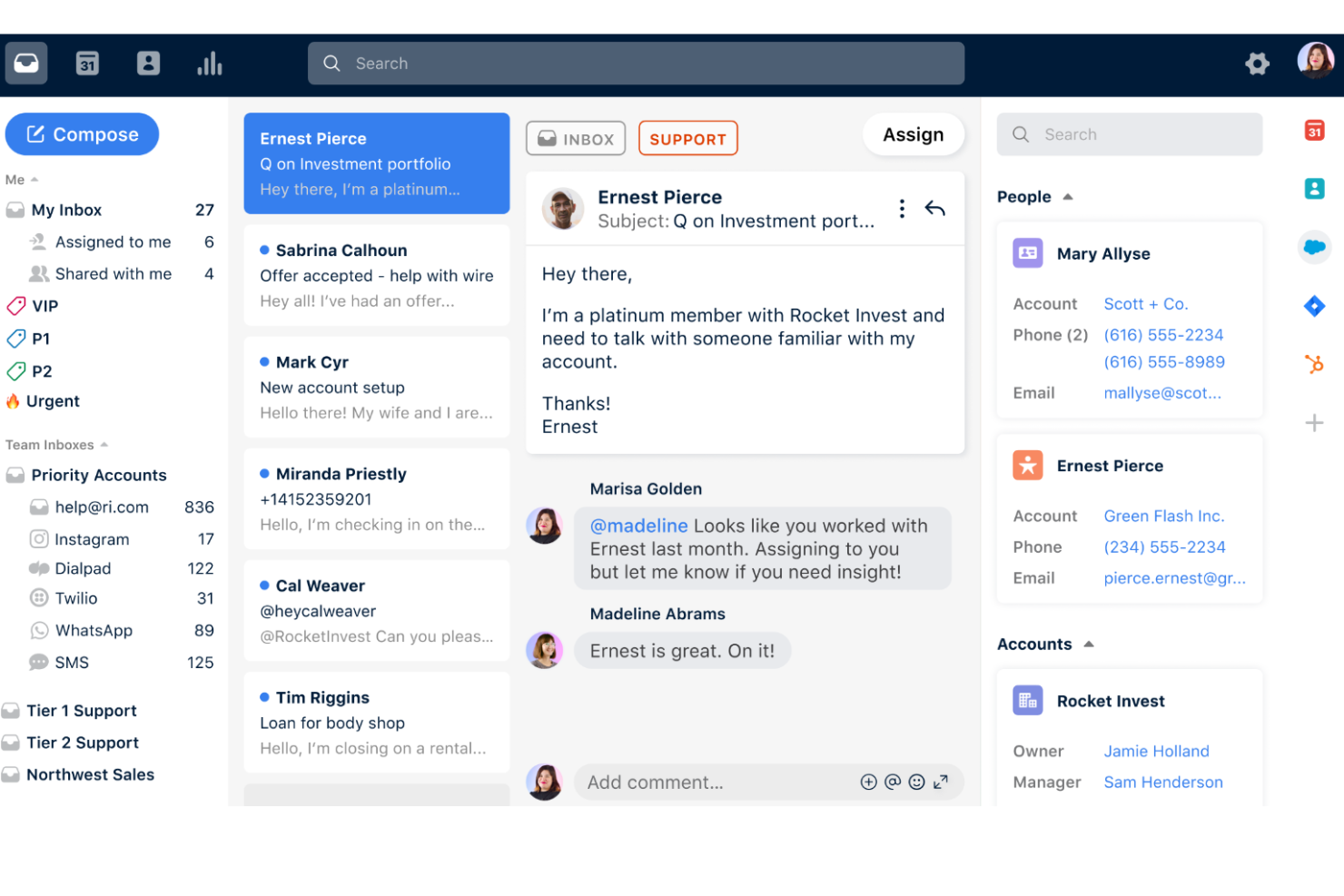The width and height of the screenshot is (1344, 896).
Task: Click the Scott + Co. account link
Action: [x=1146, y=304]
